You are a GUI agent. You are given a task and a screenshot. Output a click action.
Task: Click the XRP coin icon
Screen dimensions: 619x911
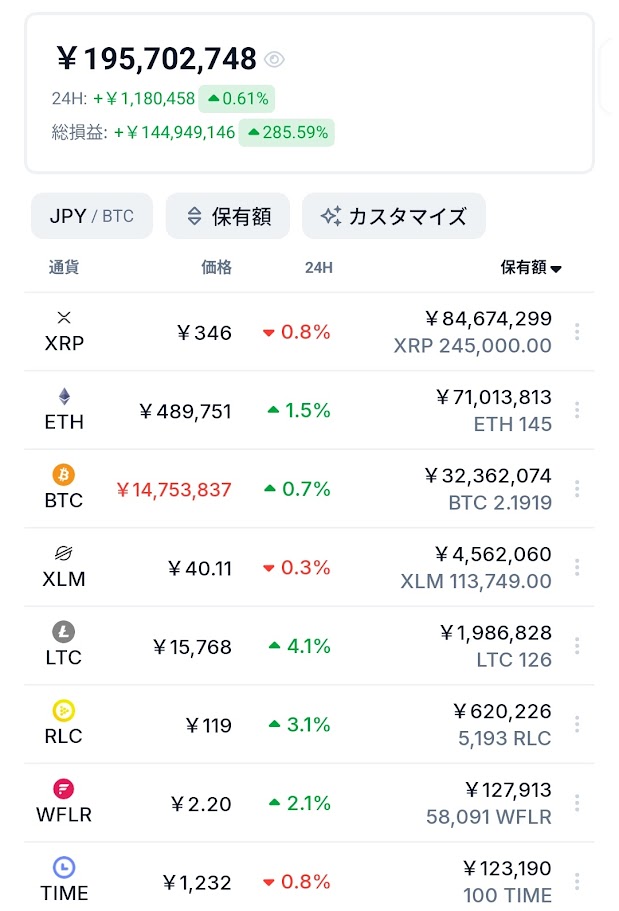(x=64, y=318)
